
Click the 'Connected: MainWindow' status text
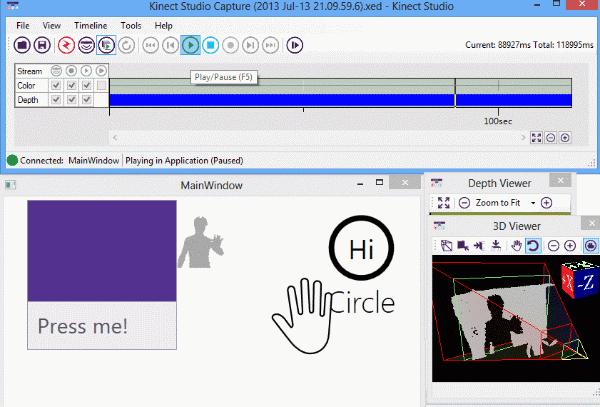pyautogui.click(x=70, y=161)
